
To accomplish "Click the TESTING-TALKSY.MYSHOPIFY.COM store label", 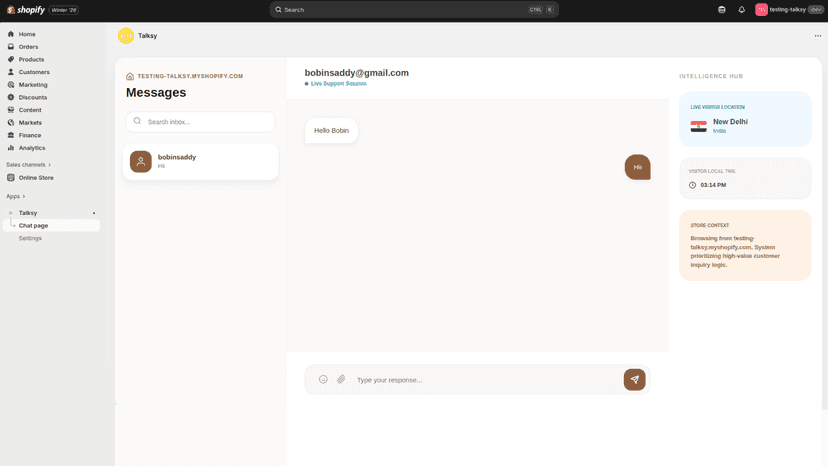I will pos(190,76).
